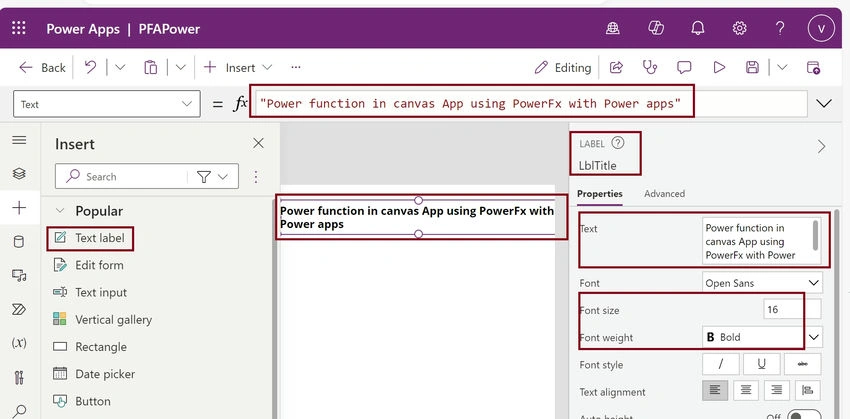Go Back using the back arrow
The width and height of the screenshot is (850, 419).
42,67
